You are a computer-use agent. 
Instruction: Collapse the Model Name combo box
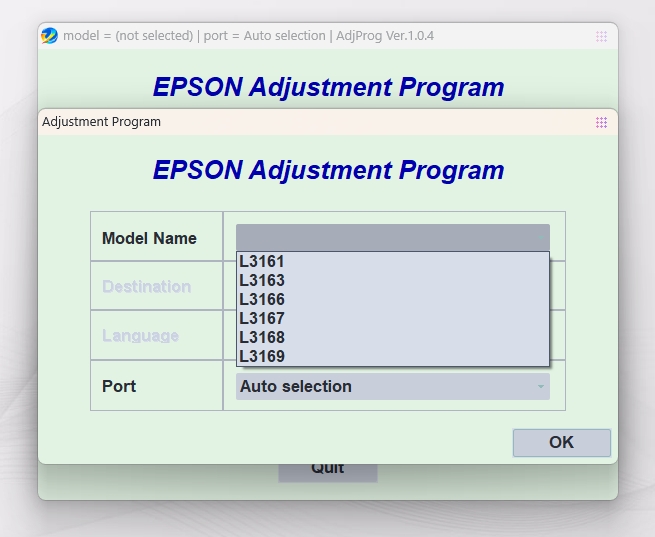(393, 238)
